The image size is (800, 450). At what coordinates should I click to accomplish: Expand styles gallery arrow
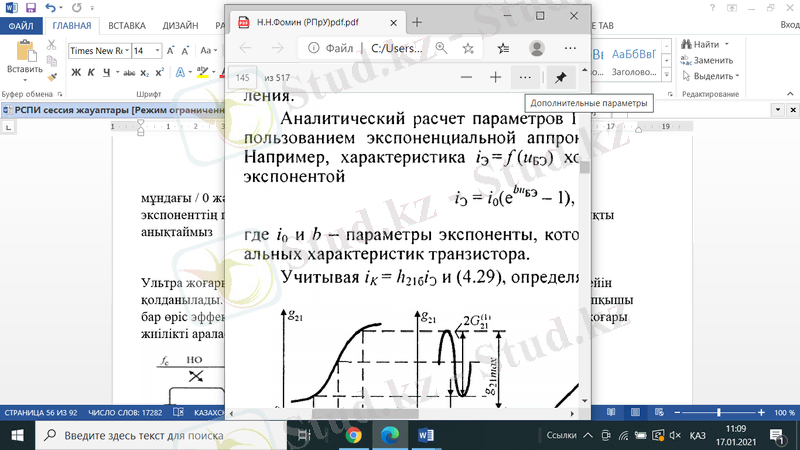666,74
